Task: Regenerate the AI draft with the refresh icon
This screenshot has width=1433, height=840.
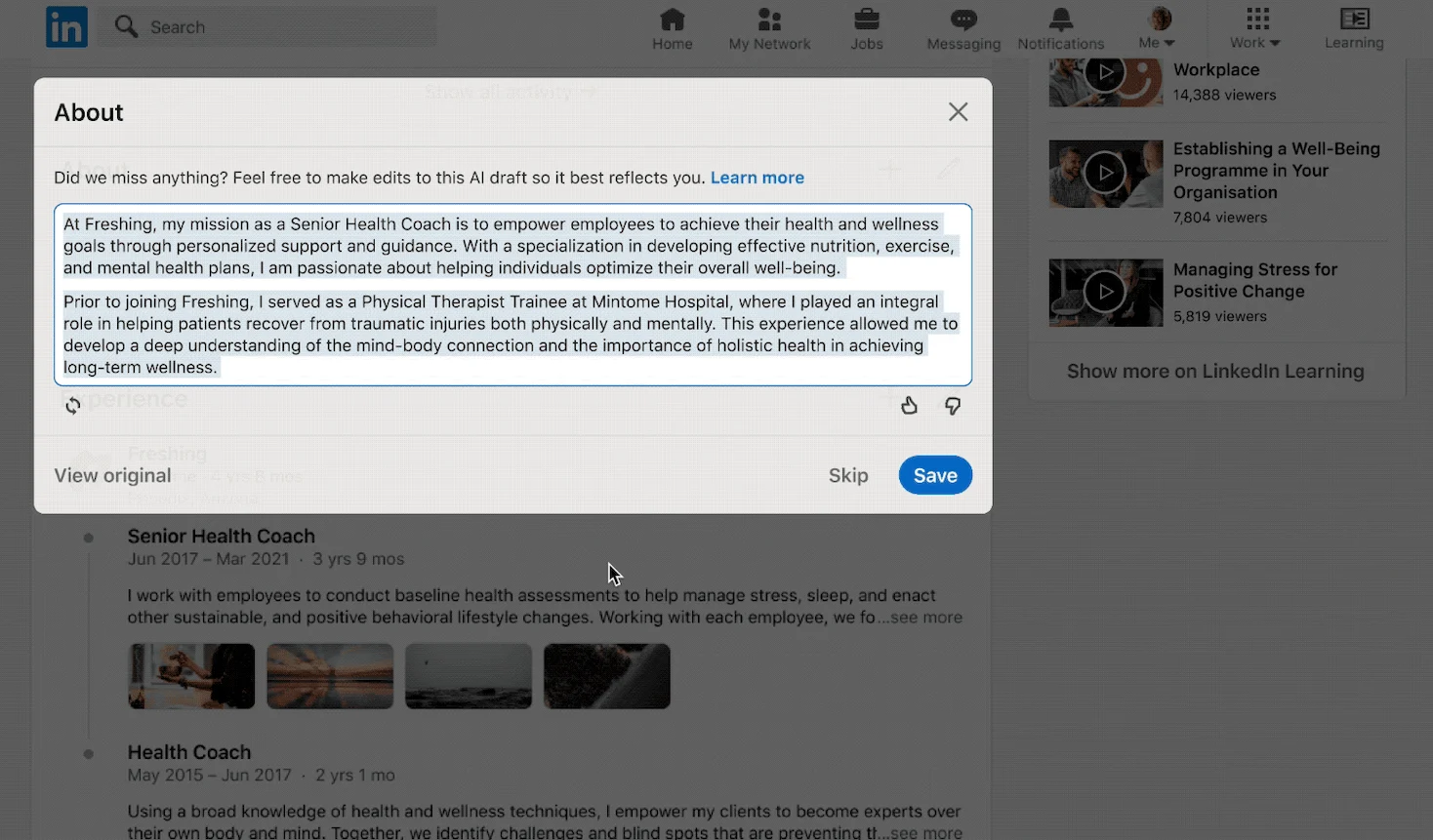Action: pos(73,406)
